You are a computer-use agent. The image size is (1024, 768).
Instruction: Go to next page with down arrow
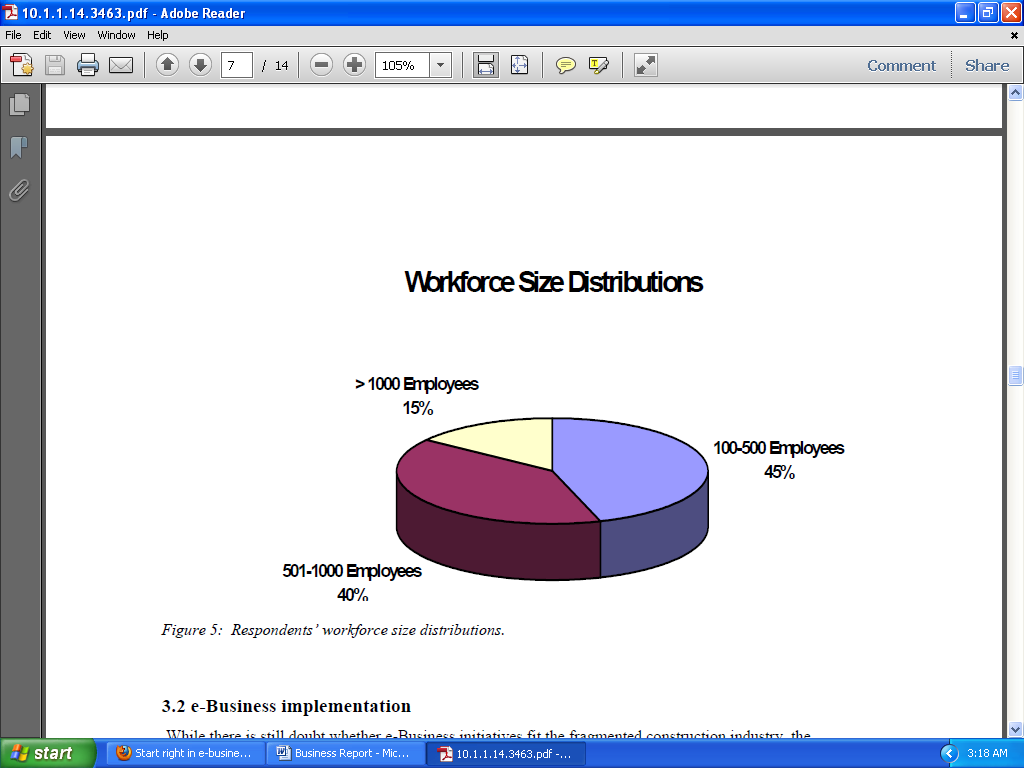tap(200, 66)
